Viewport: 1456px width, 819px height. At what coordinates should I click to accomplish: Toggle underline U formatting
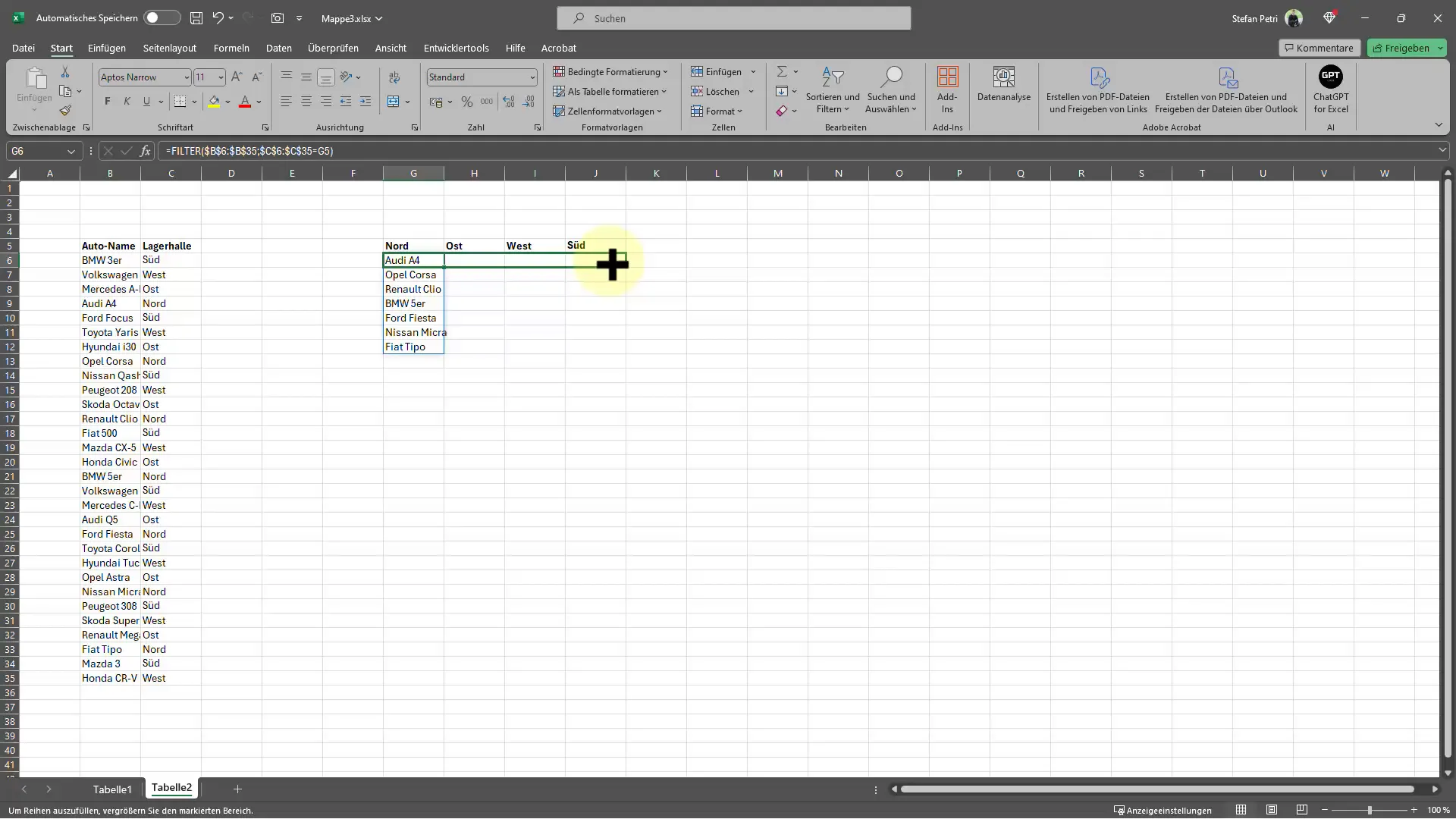coord(146,102)
